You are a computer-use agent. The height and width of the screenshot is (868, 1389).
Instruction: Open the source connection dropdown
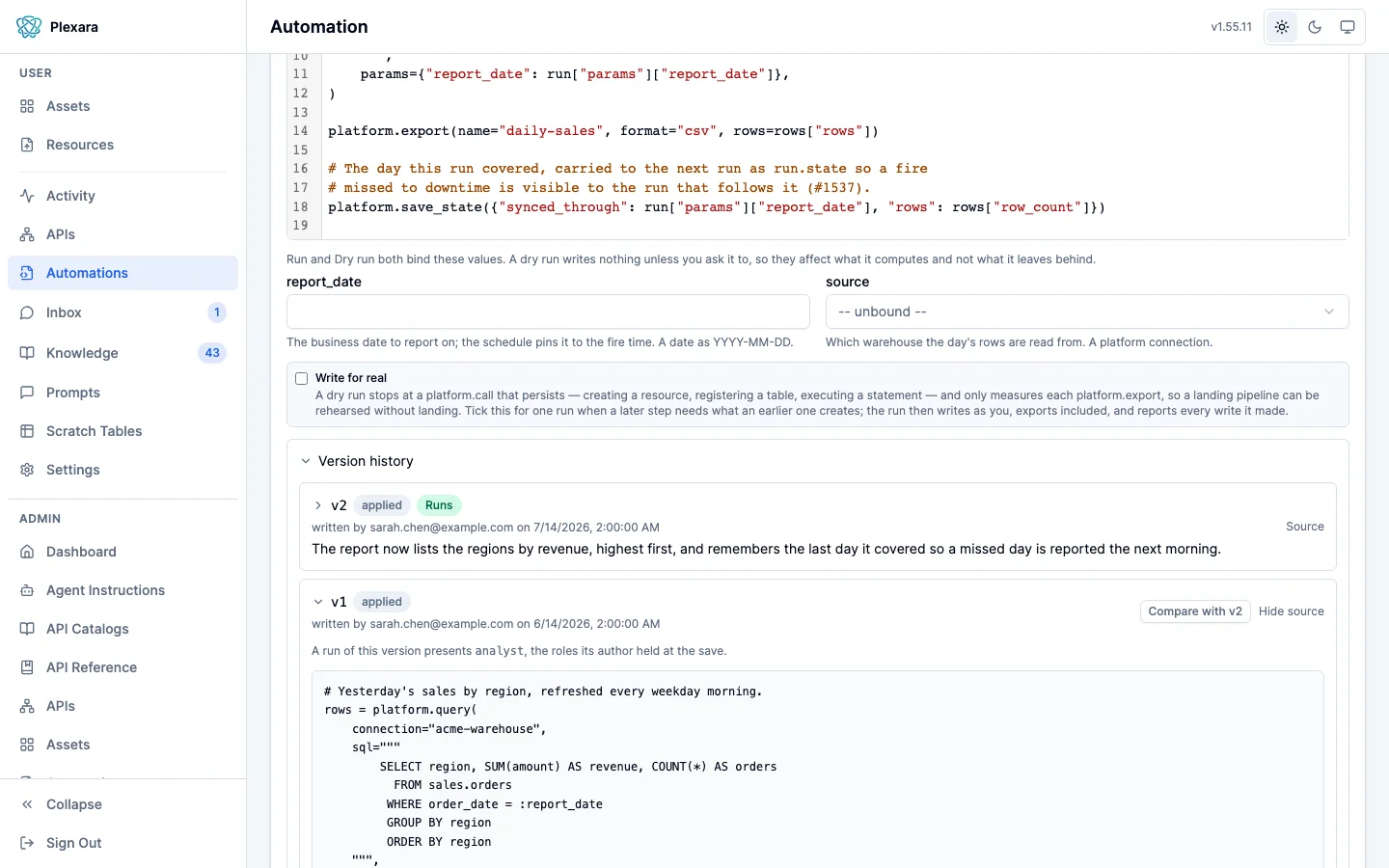[1087, 312]
